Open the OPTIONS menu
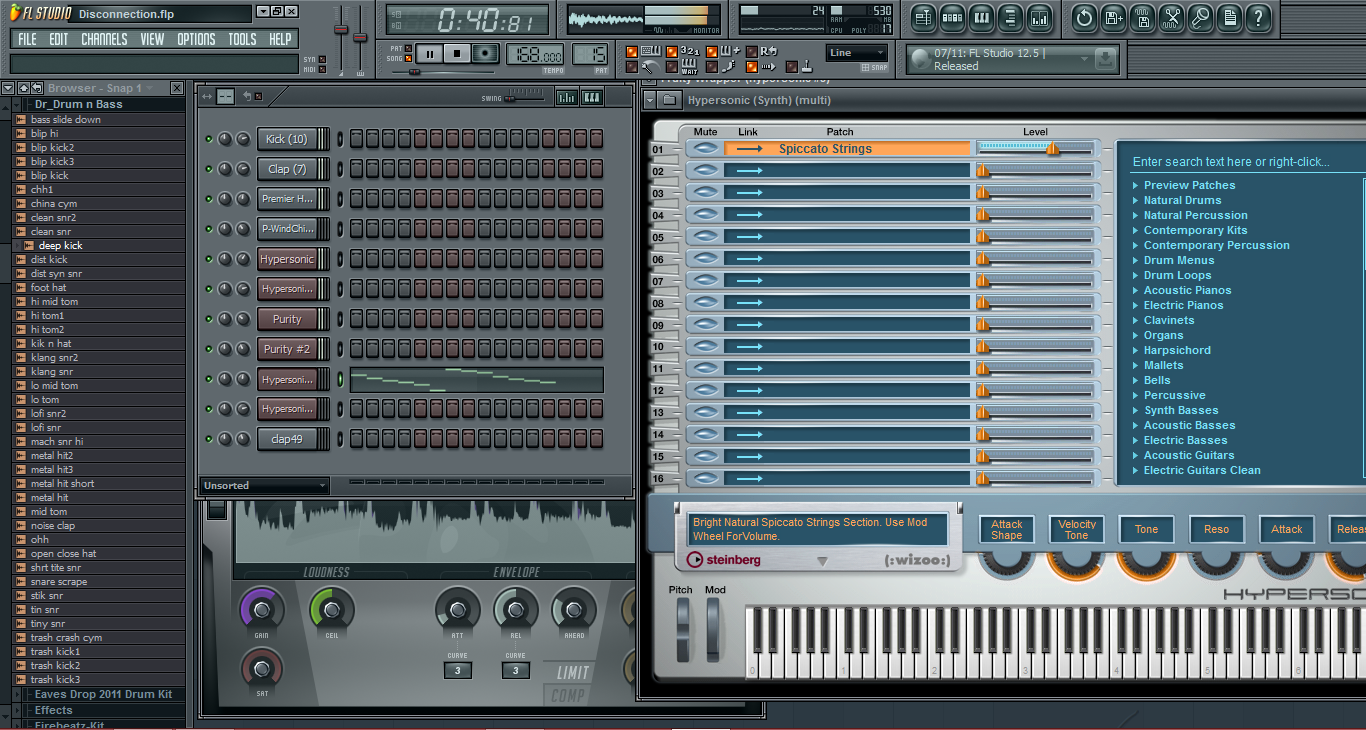 point(196,39)
